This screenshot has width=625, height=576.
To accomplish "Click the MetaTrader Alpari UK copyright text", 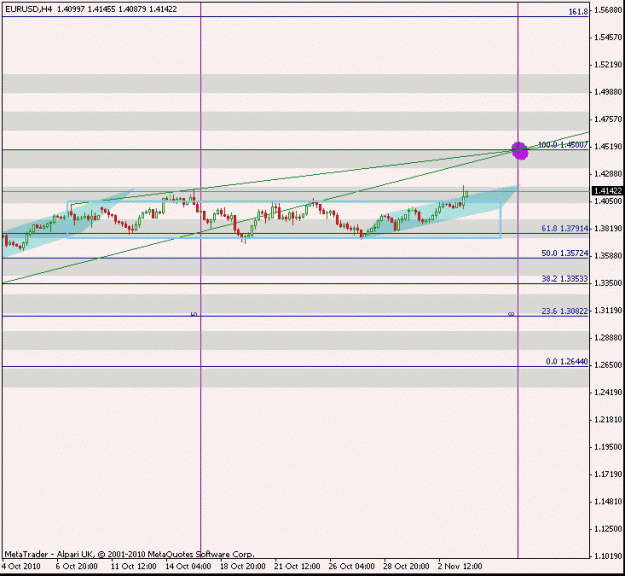I will 129,554.
